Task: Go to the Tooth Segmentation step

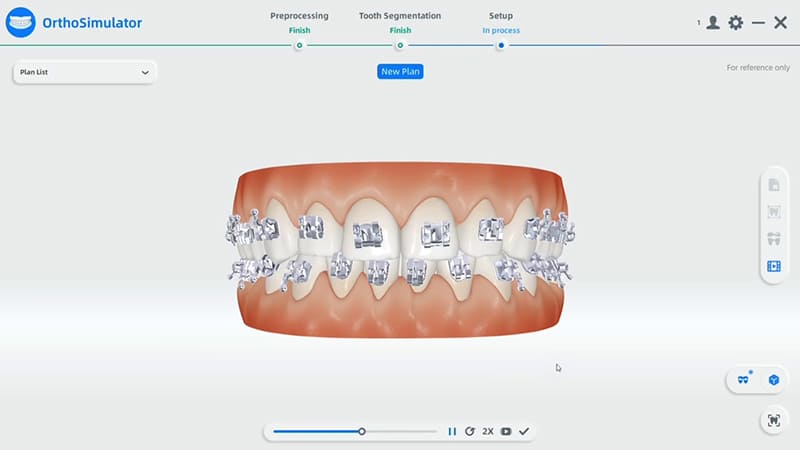Action: pyautogui.click(x=400, y=16)
